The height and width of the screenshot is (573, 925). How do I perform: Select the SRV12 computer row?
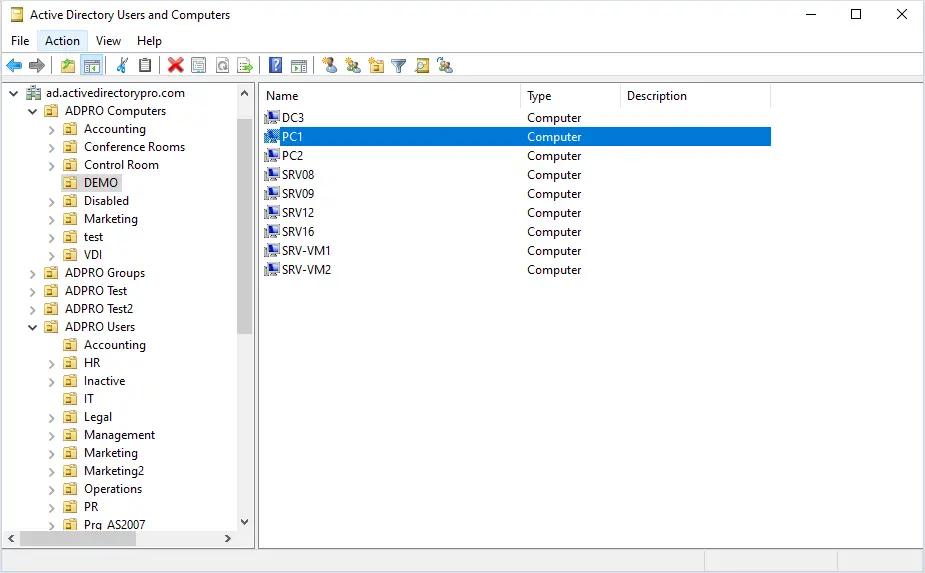516,212
